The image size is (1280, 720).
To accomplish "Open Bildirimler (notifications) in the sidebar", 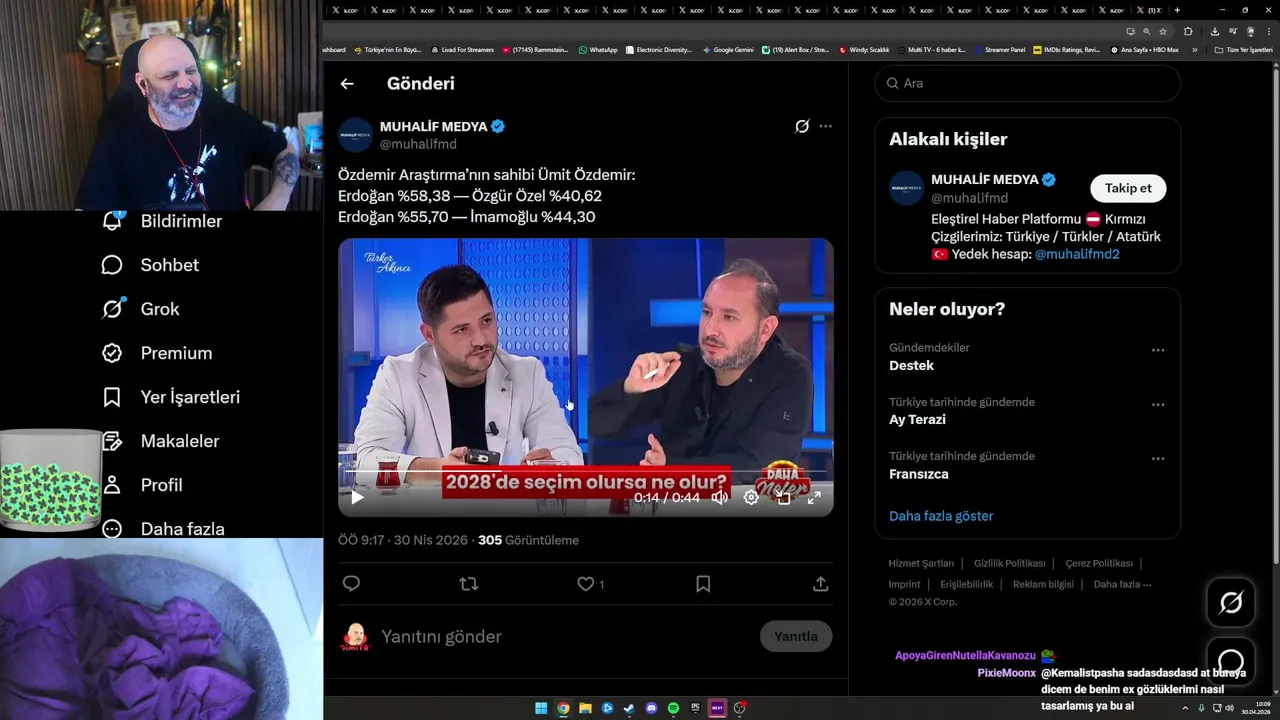I will pyautogui.click(x=162, y=221).
